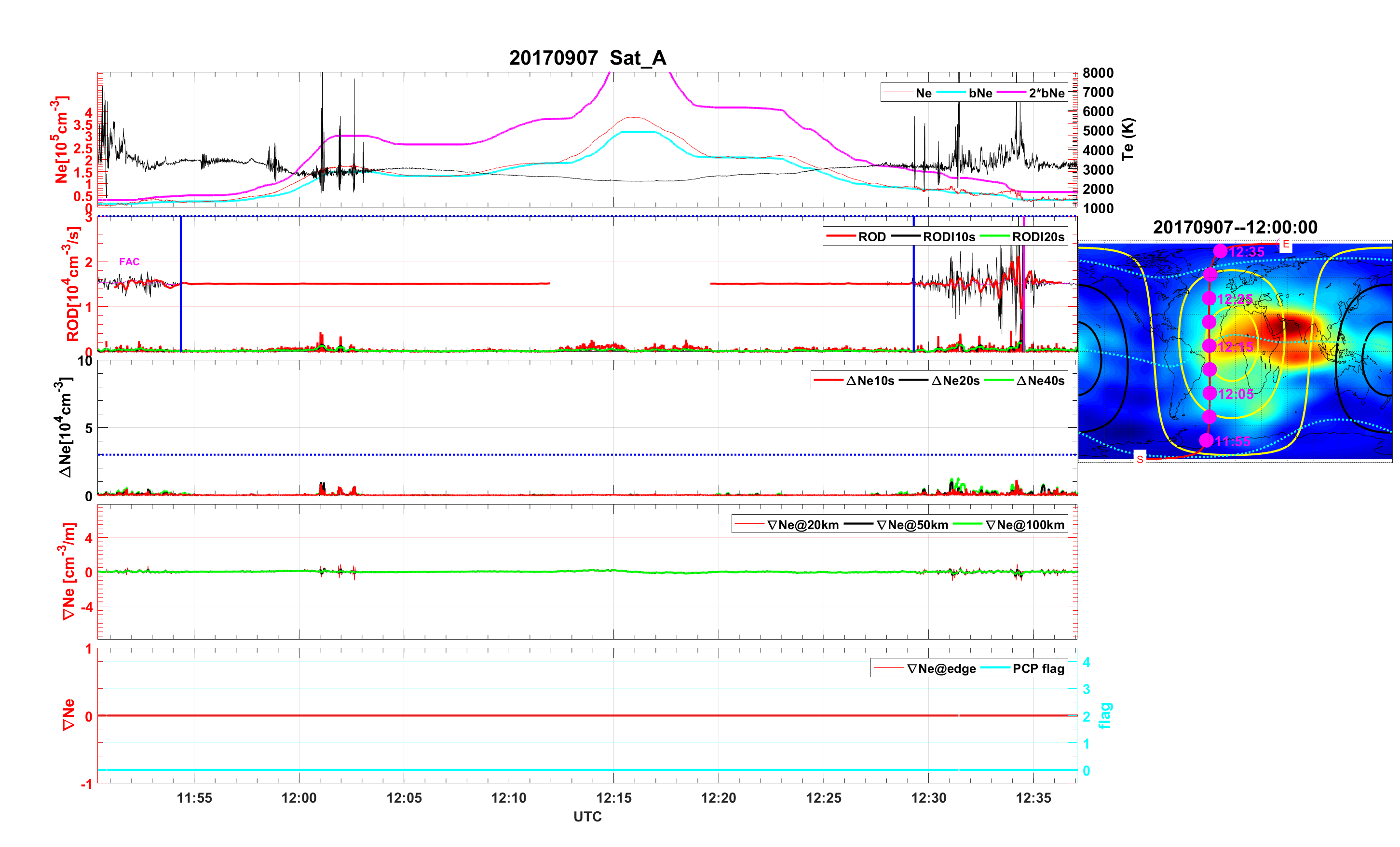Click the magenta FAC label
This screenshot has width=1400, height=847.
[x=129, y=261]
